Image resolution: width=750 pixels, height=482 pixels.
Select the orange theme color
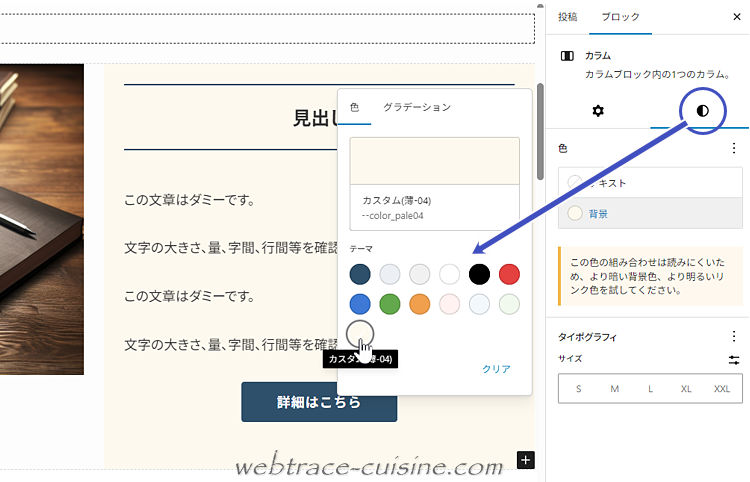tap(419, 304)
